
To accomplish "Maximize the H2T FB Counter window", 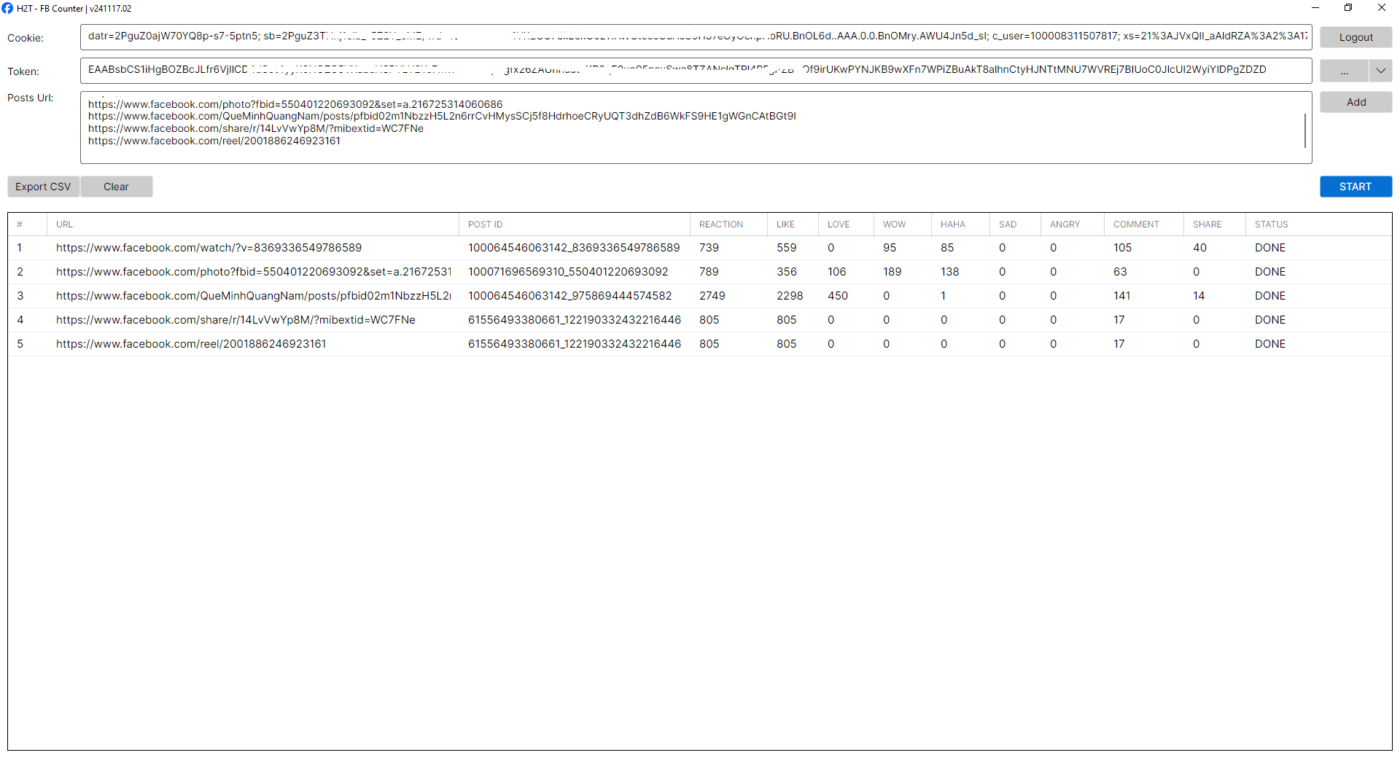I will [x=1348, y=8].
